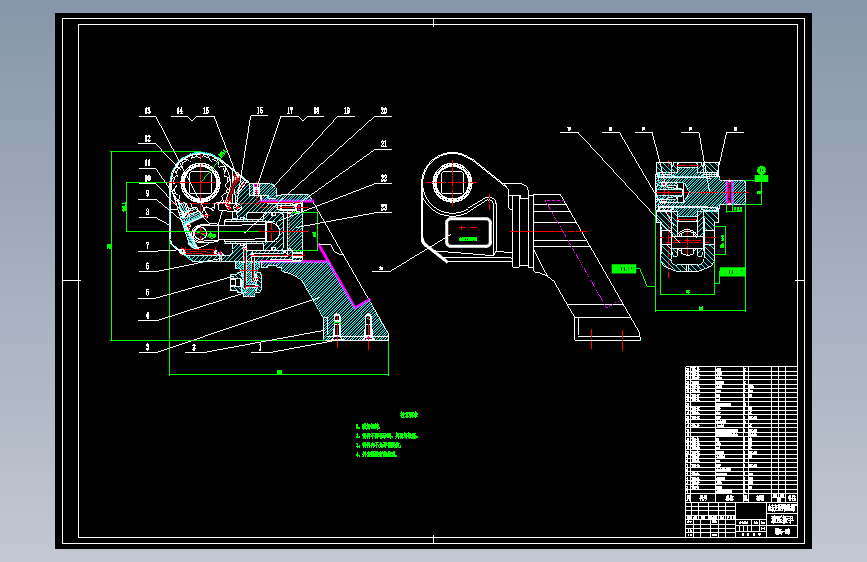This screenshot has width=867, height=562.
Task: Select part balloon number 20
Action: tap(384, 111)
